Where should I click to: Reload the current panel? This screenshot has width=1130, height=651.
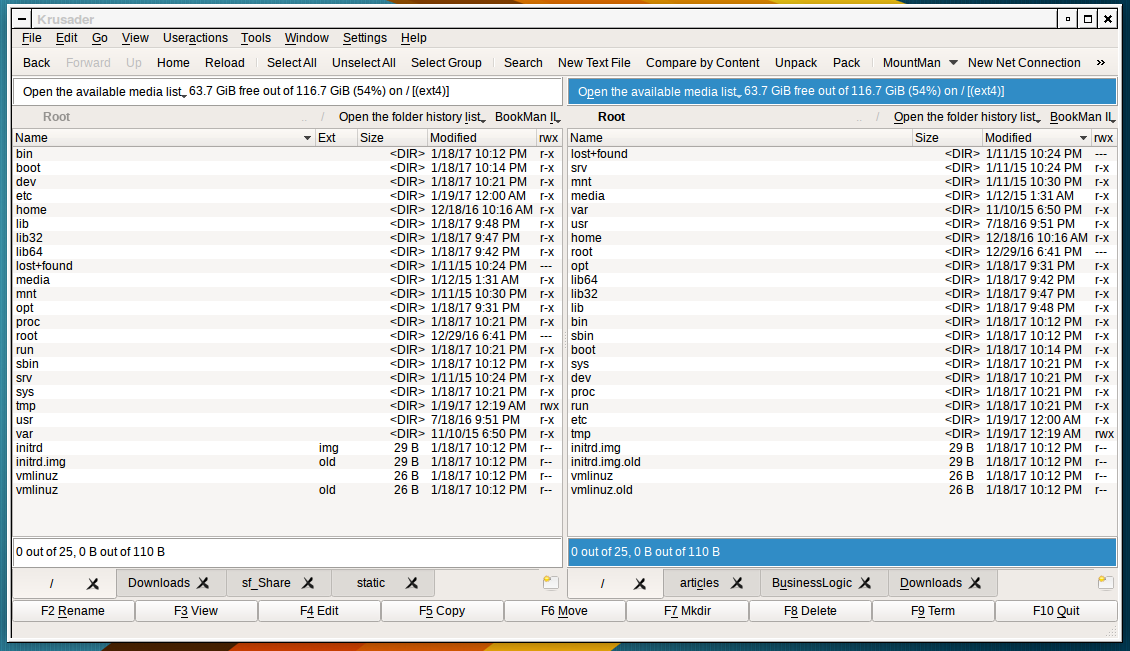pos(225,63)
